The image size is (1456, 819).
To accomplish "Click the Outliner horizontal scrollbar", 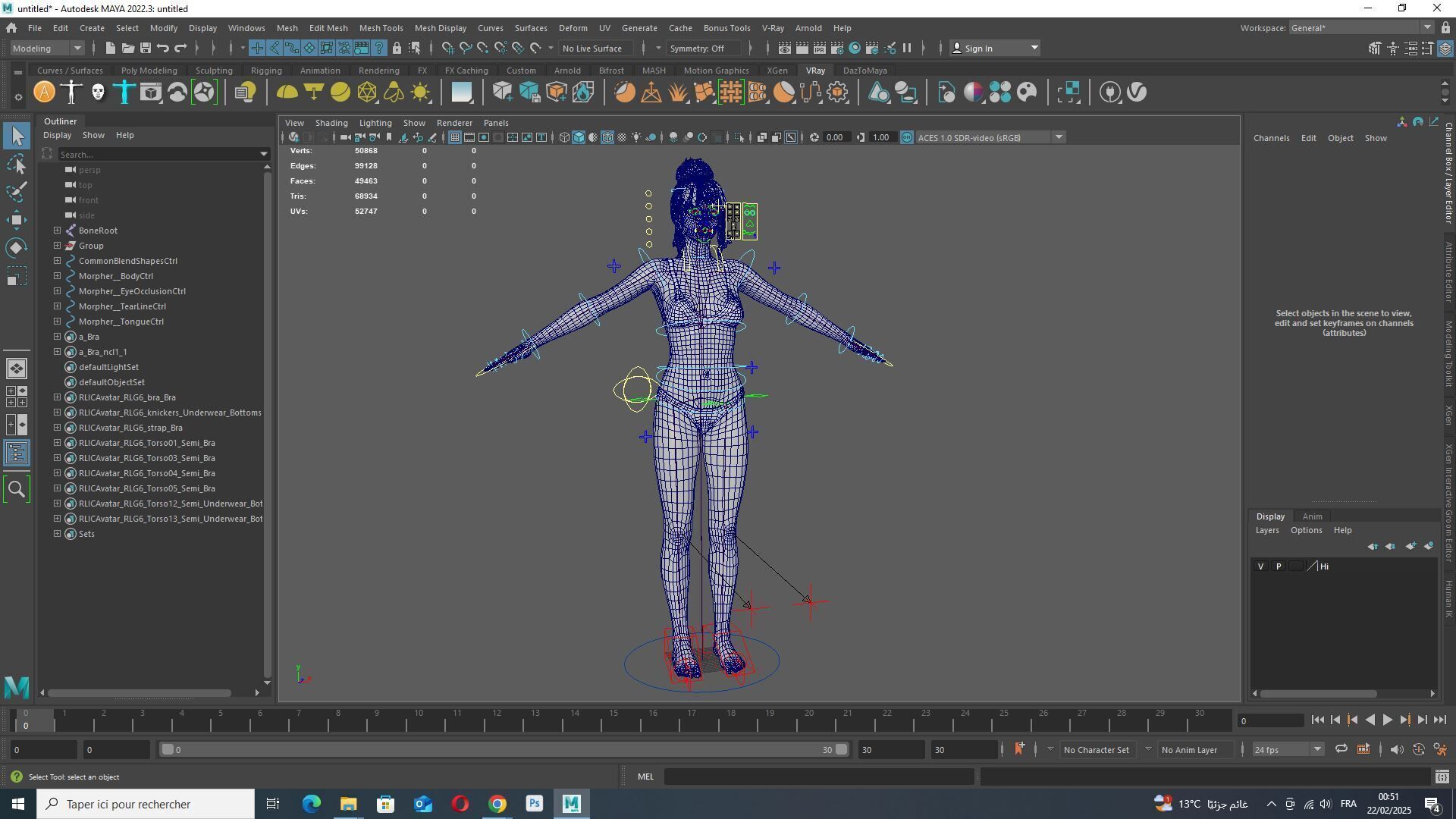I will [x=140, y=693].
